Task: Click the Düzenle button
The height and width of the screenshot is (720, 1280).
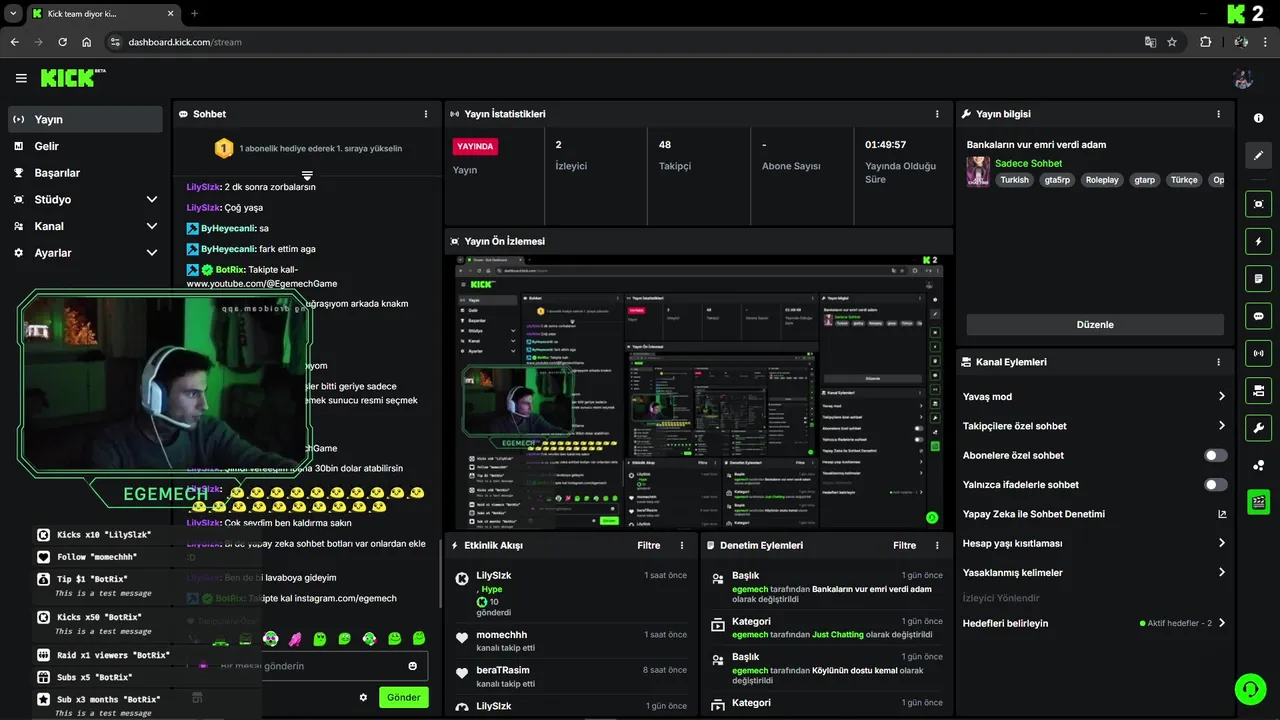Action: [1095, 324]
